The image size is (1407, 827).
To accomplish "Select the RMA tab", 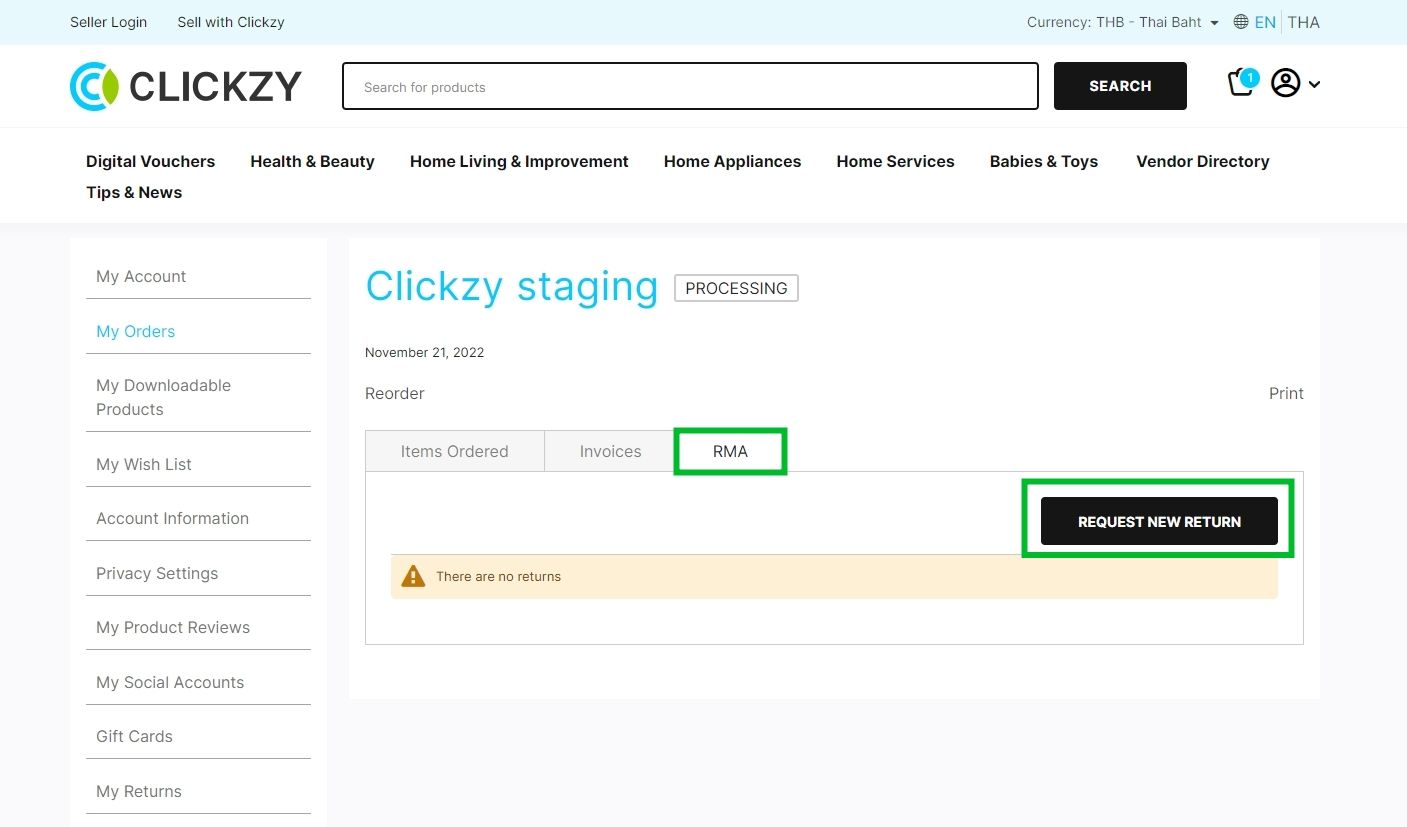I will (x=730, y=451).
